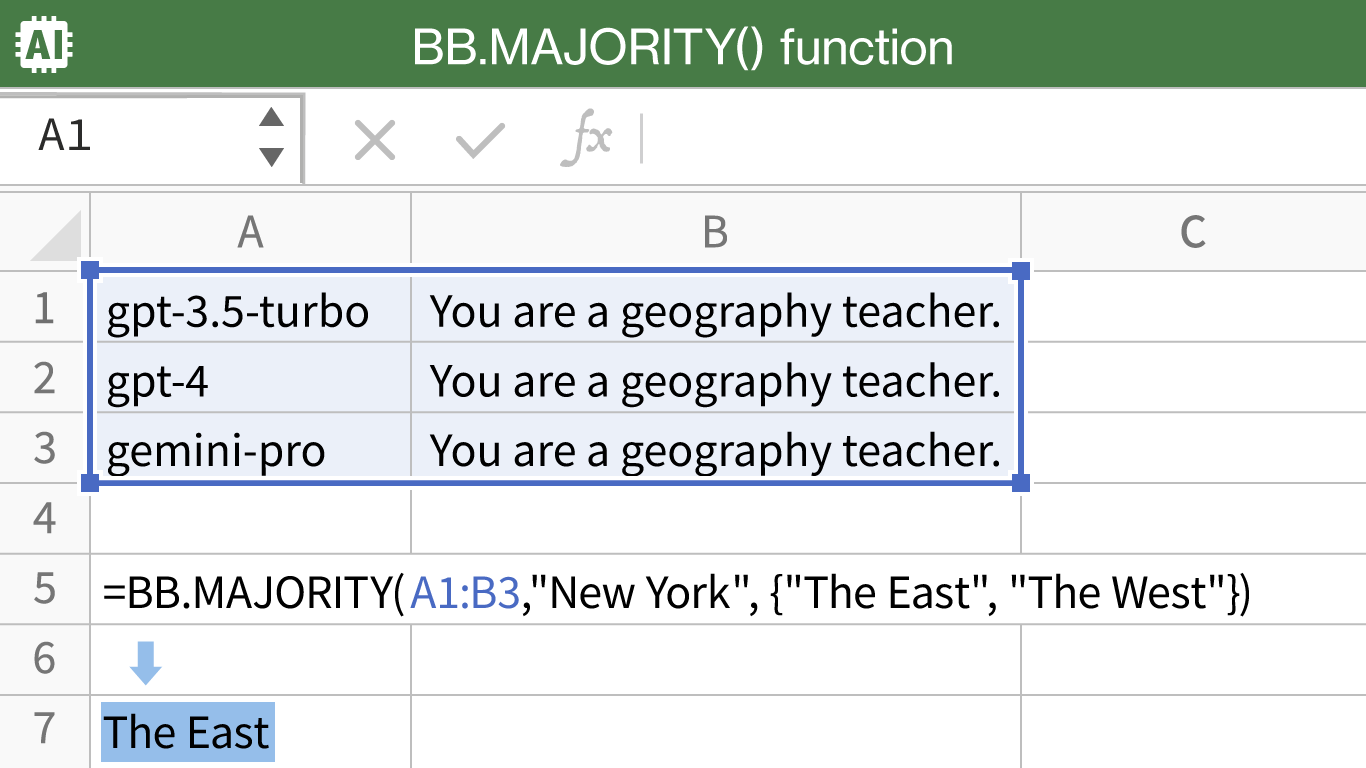This screenshot has height=768, width=1366.
Task: Select column B header
Action: 716,232
